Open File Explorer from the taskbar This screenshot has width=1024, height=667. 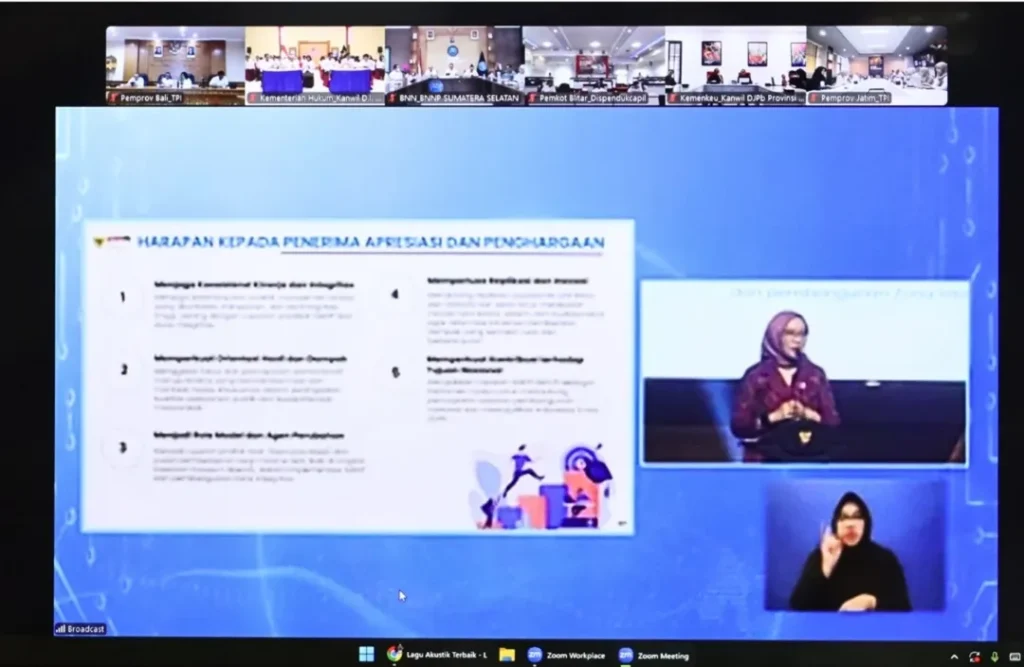coord(507,655)
